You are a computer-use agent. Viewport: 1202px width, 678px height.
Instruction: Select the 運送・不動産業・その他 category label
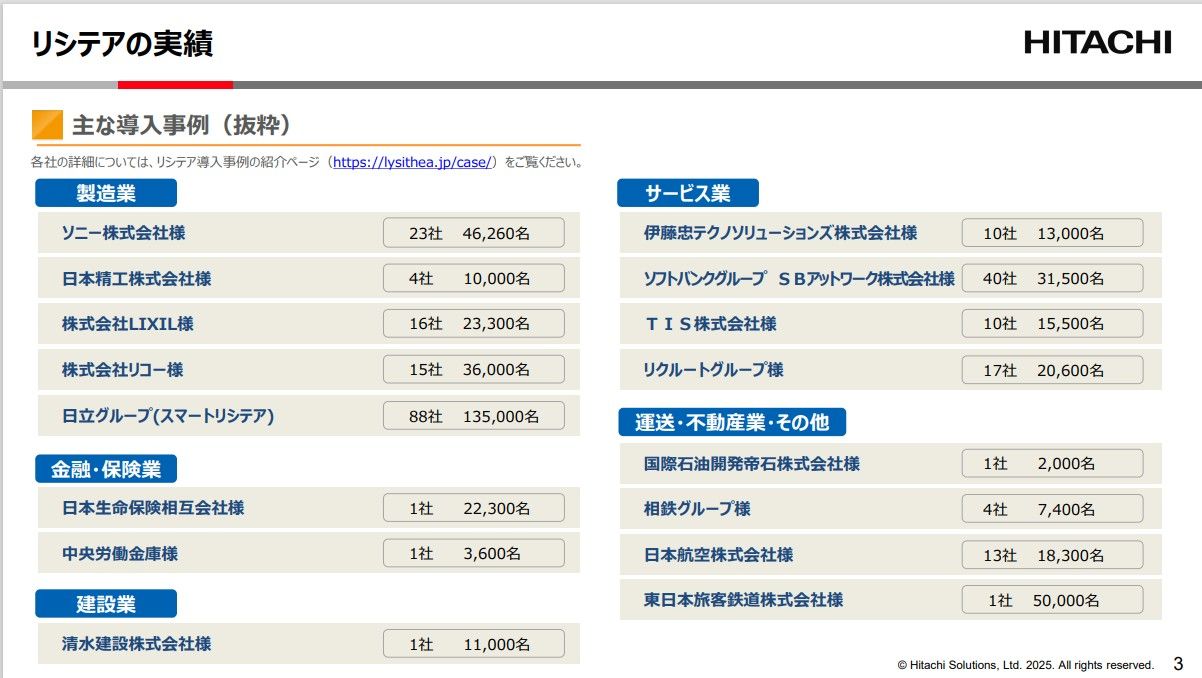[731, 422]
